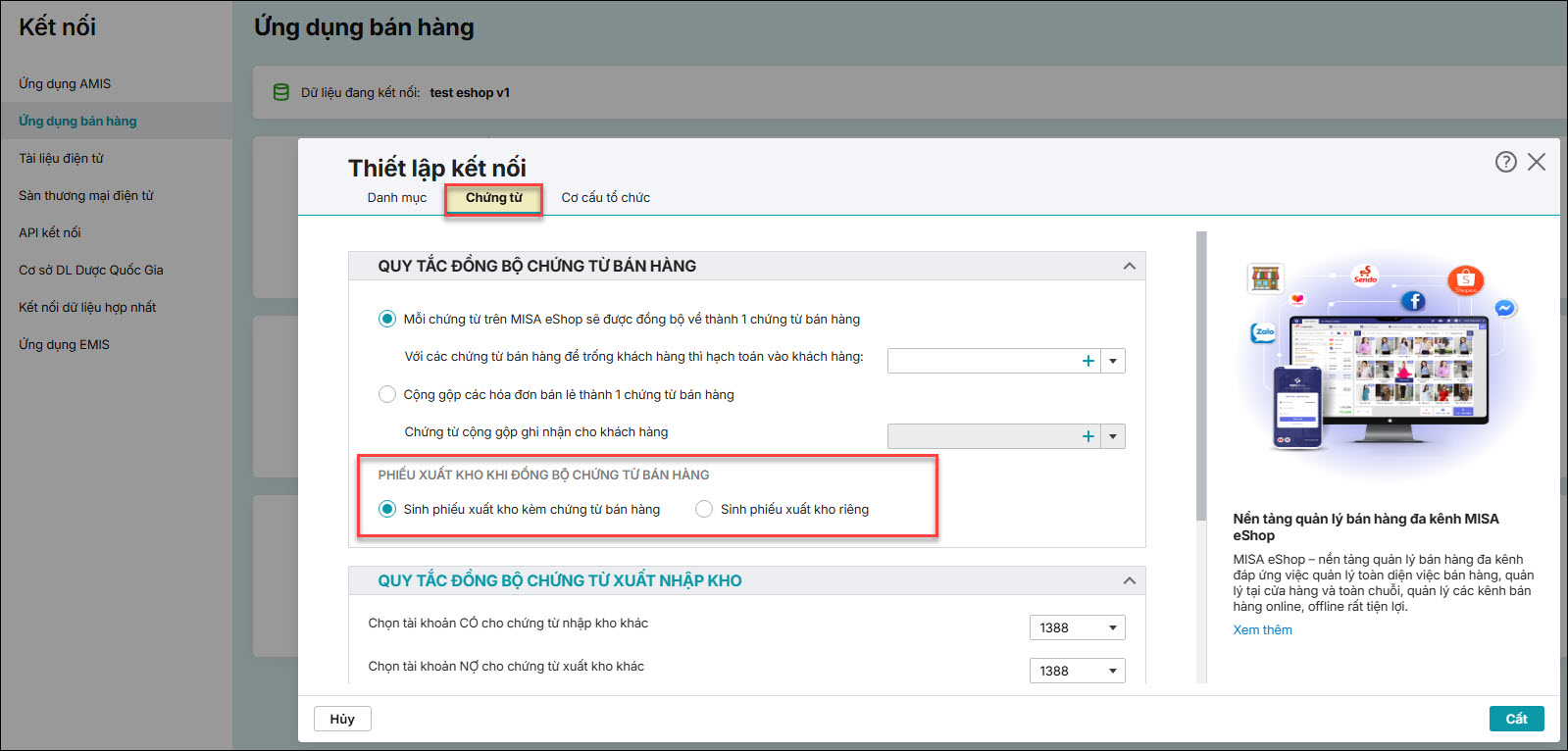Click the 'Chọn tài khoản CÓ cho chứng từ nhập kho khác' label

(508, 623)
